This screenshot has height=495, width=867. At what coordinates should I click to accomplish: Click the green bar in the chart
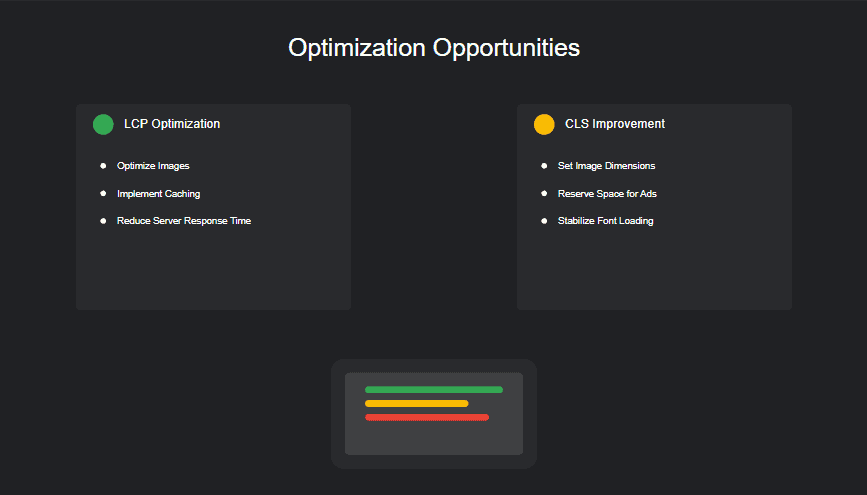pos(433,390)
